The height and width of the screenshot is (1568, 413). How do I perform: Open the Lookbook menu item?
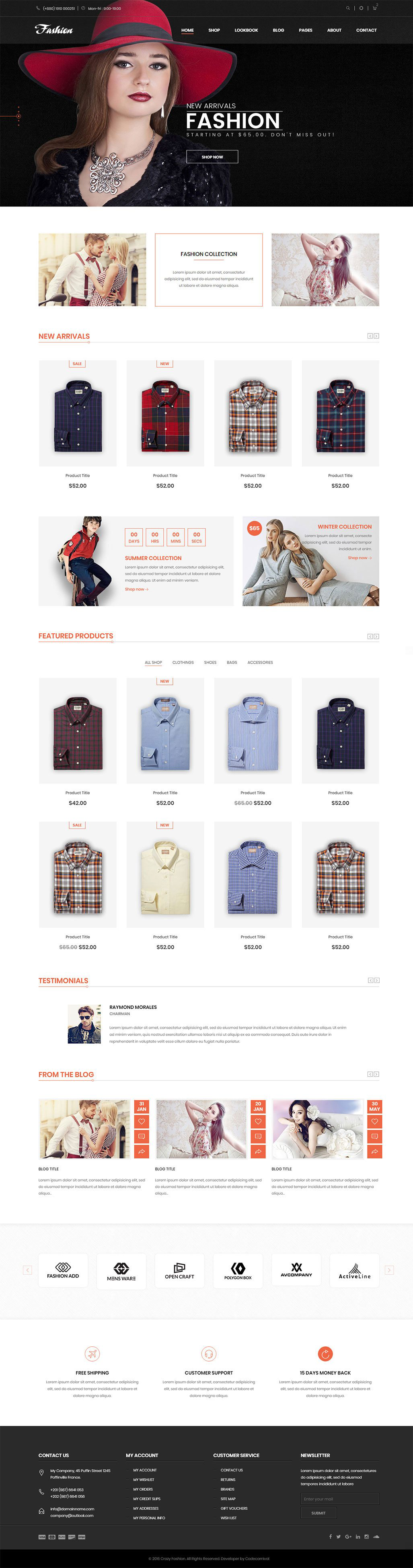(x=247, y=30)
